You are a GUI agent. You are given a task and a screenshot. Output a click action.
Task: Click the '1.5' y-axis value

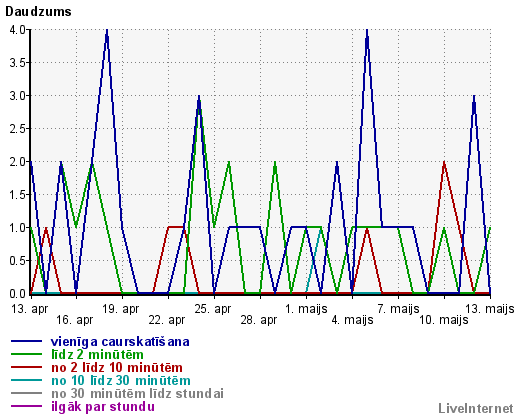click(x=17, y=195)
